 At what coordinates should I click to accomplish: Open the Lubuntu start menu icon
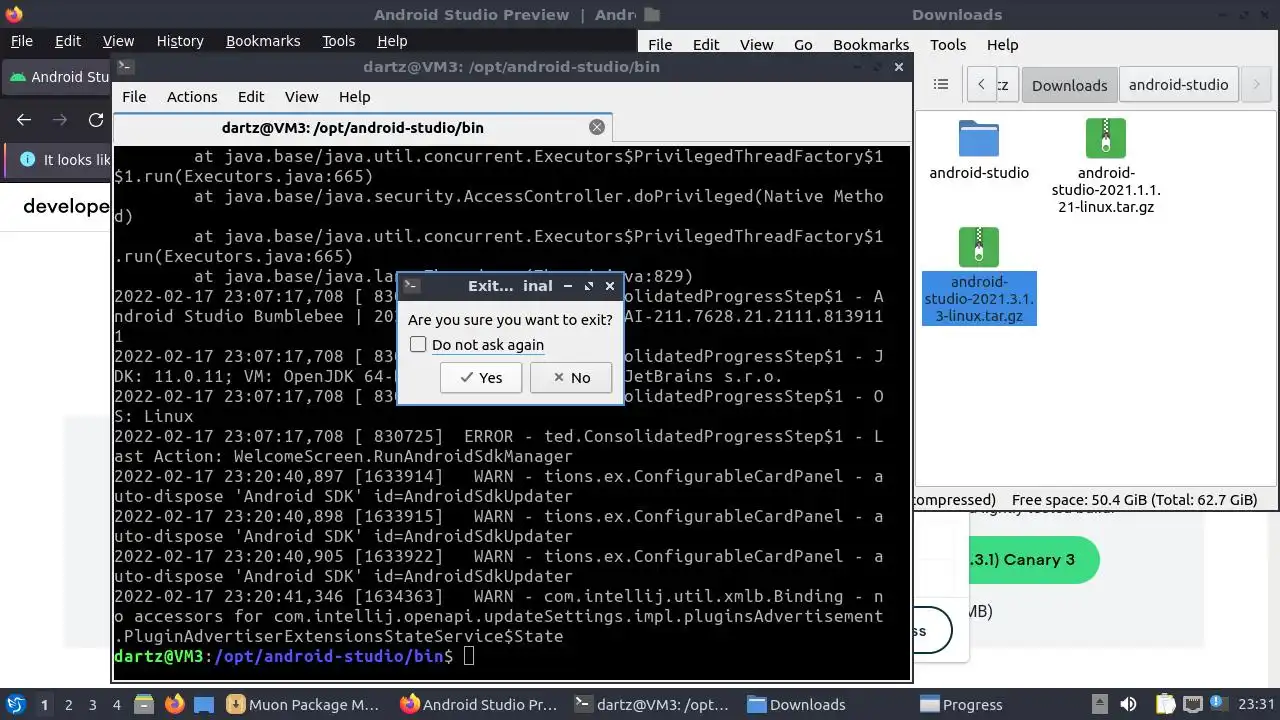15,704
